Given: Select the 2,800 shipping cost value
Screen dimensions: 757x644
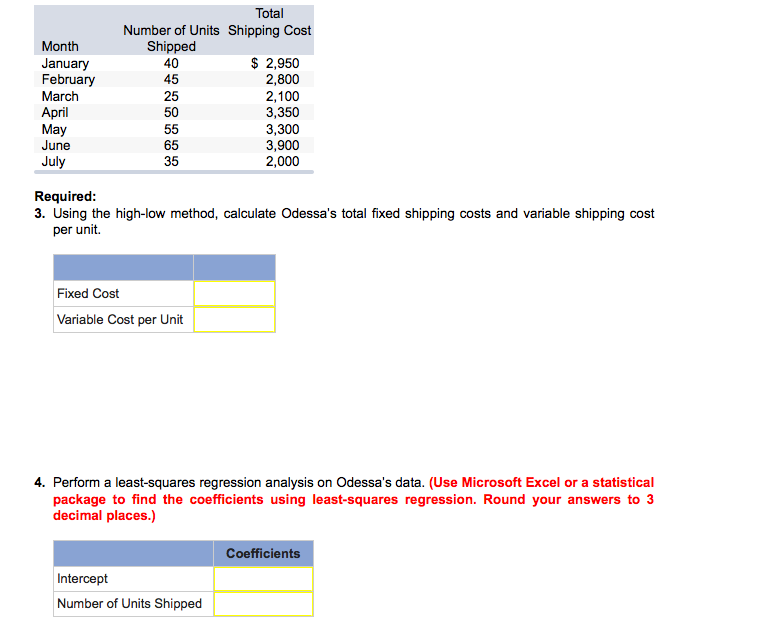Looking at the screenshot, I should tap(282, 79).
